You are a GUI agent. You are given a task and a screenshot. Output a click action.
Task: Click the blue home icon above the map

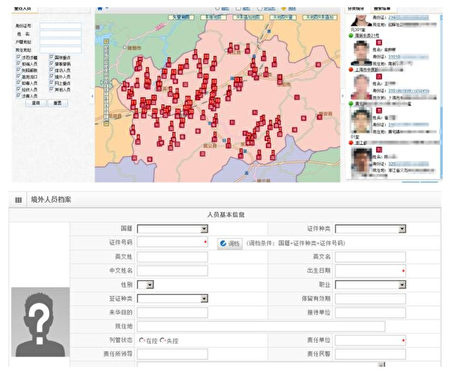coord(100,8)
